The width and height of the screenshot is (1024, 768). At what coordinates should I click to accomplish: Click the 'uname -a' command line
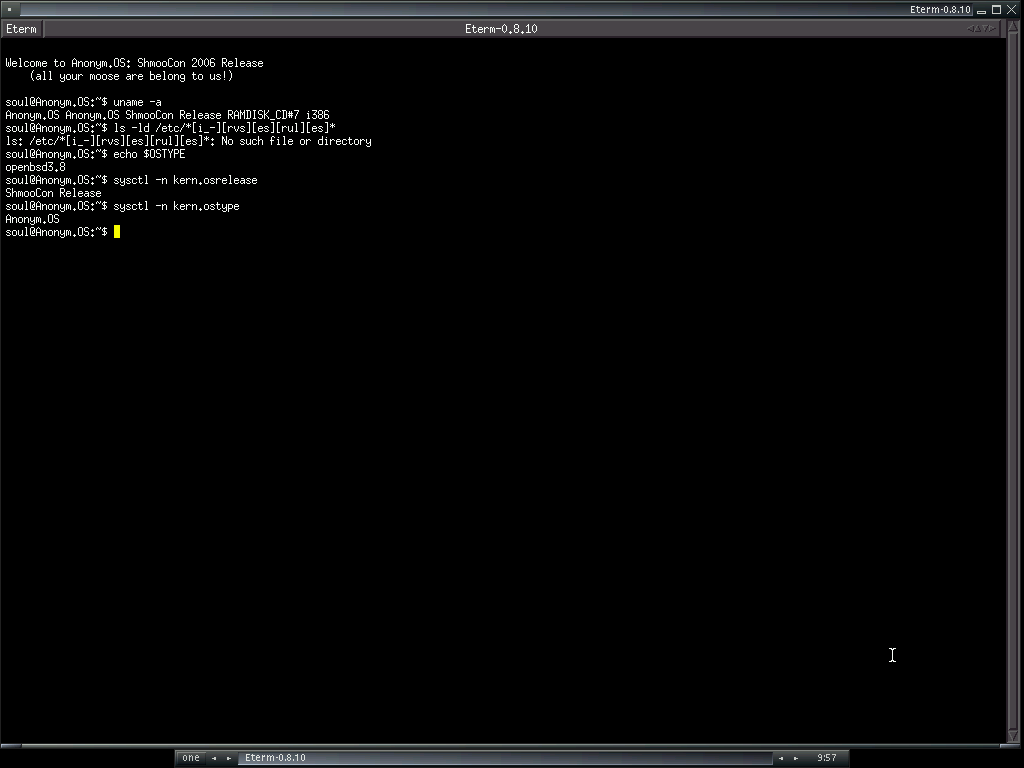pyautogui.click(x=84, y=103)
